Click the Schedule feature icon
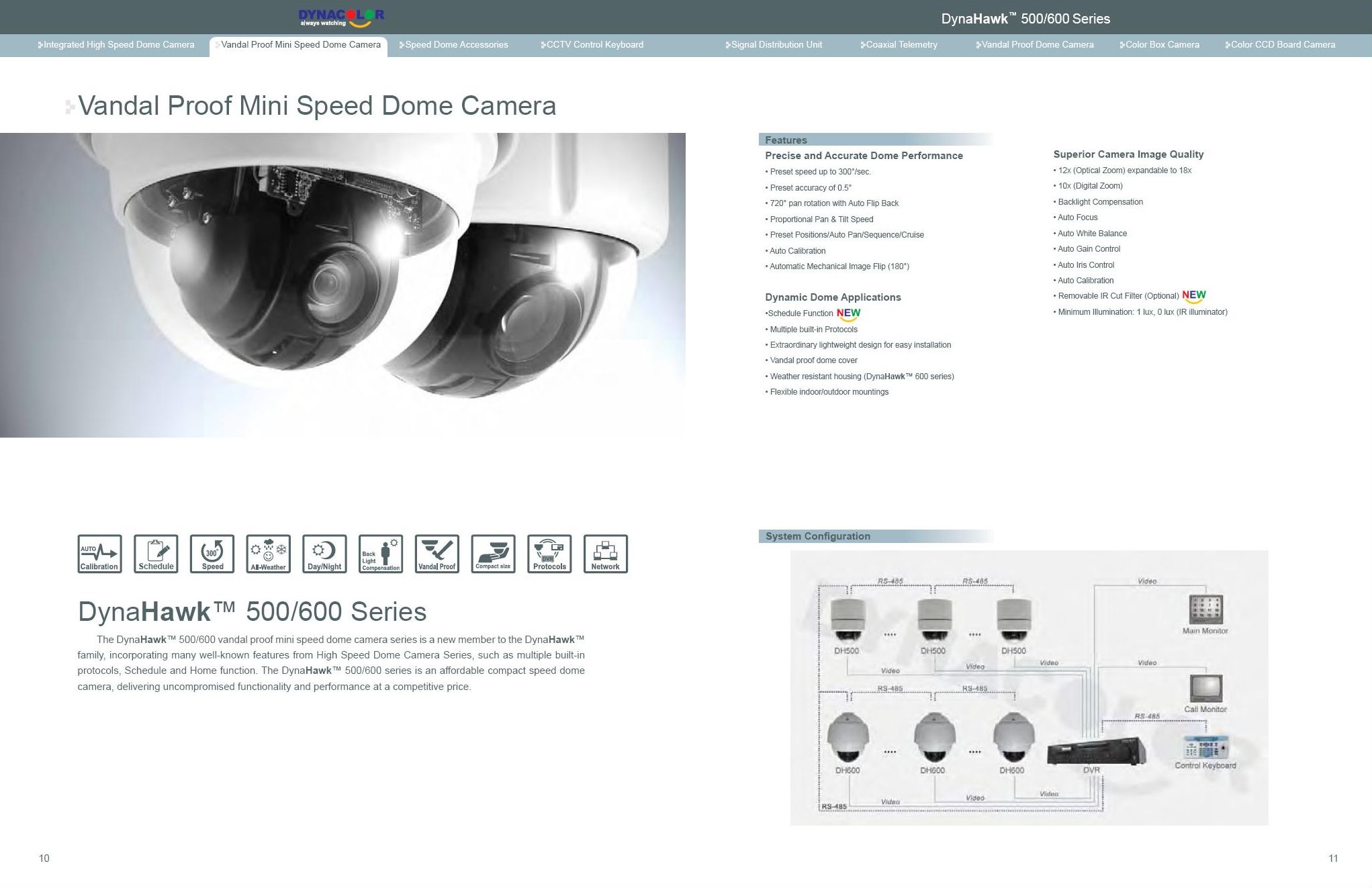Screen dimensions: 1372x888 (156, 554)
